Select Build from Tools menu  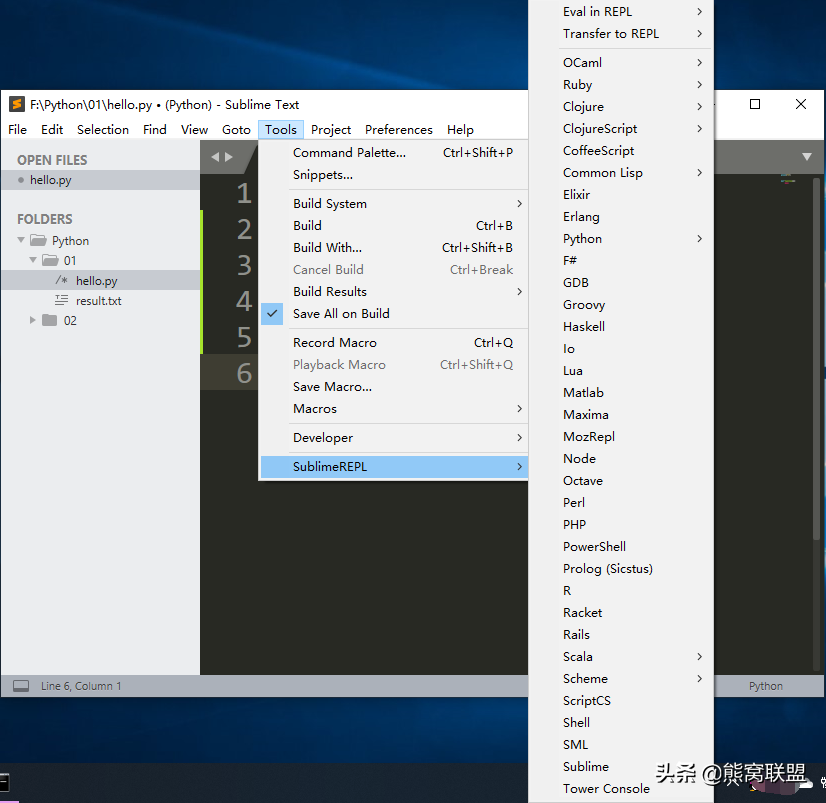pos(394,226)
